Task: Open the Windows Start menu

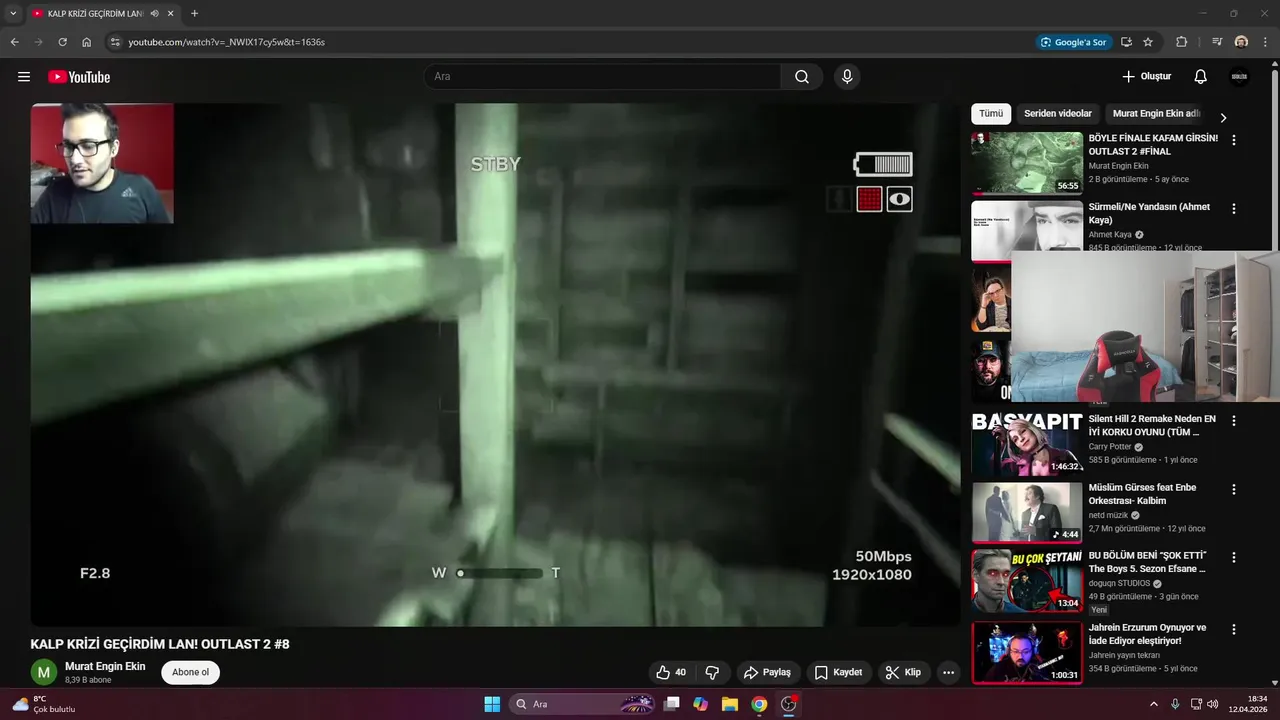Action: click(x=492, y=704)
